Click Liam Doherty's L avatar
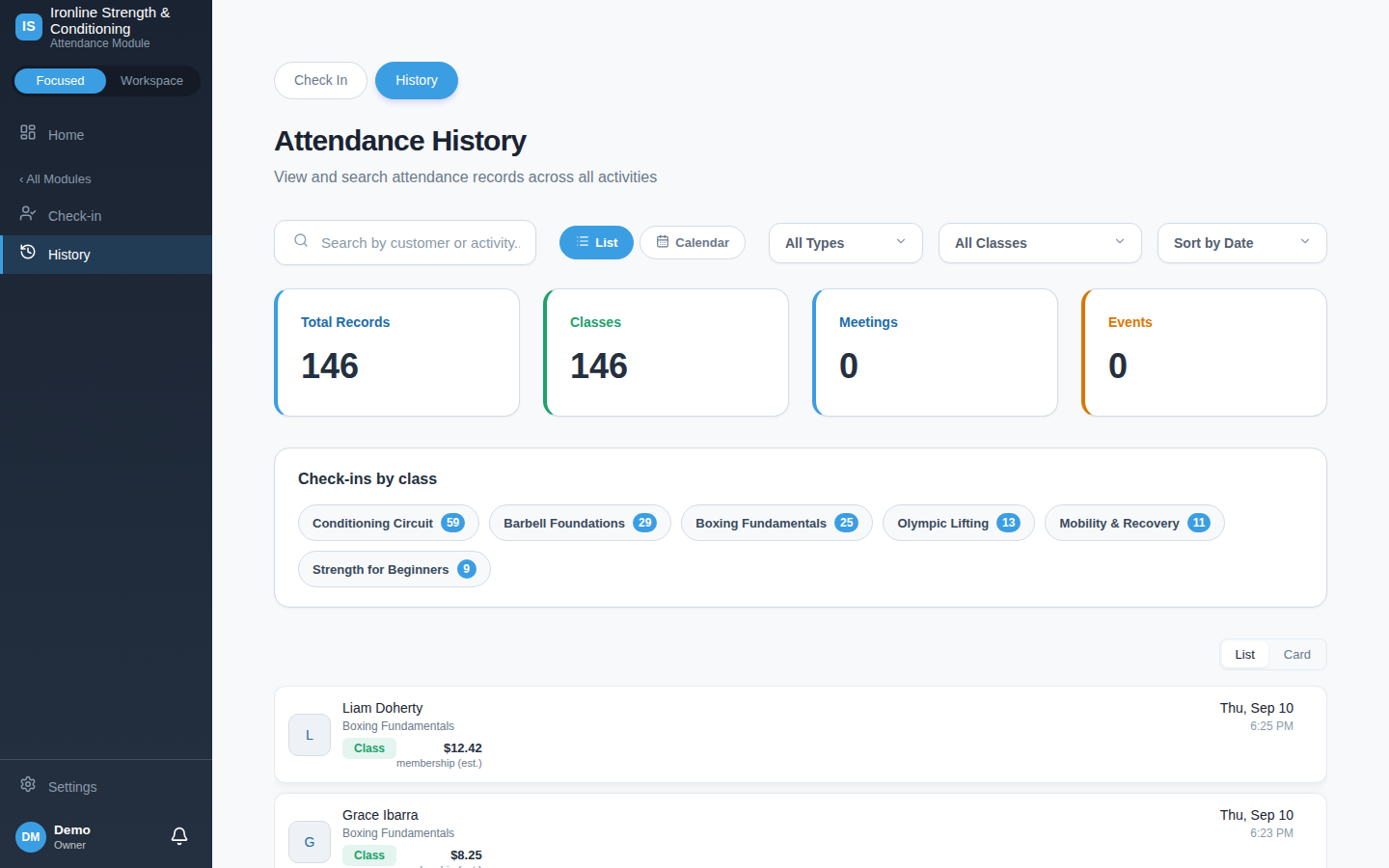 click(310, 735)
